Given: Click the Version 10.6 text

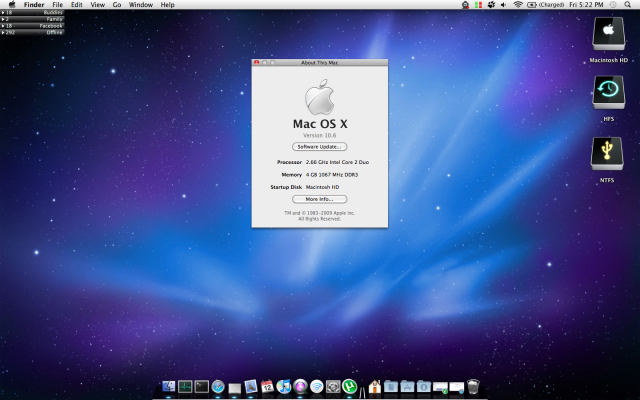Looking at the screenshot, I should (x=320, y=135).
